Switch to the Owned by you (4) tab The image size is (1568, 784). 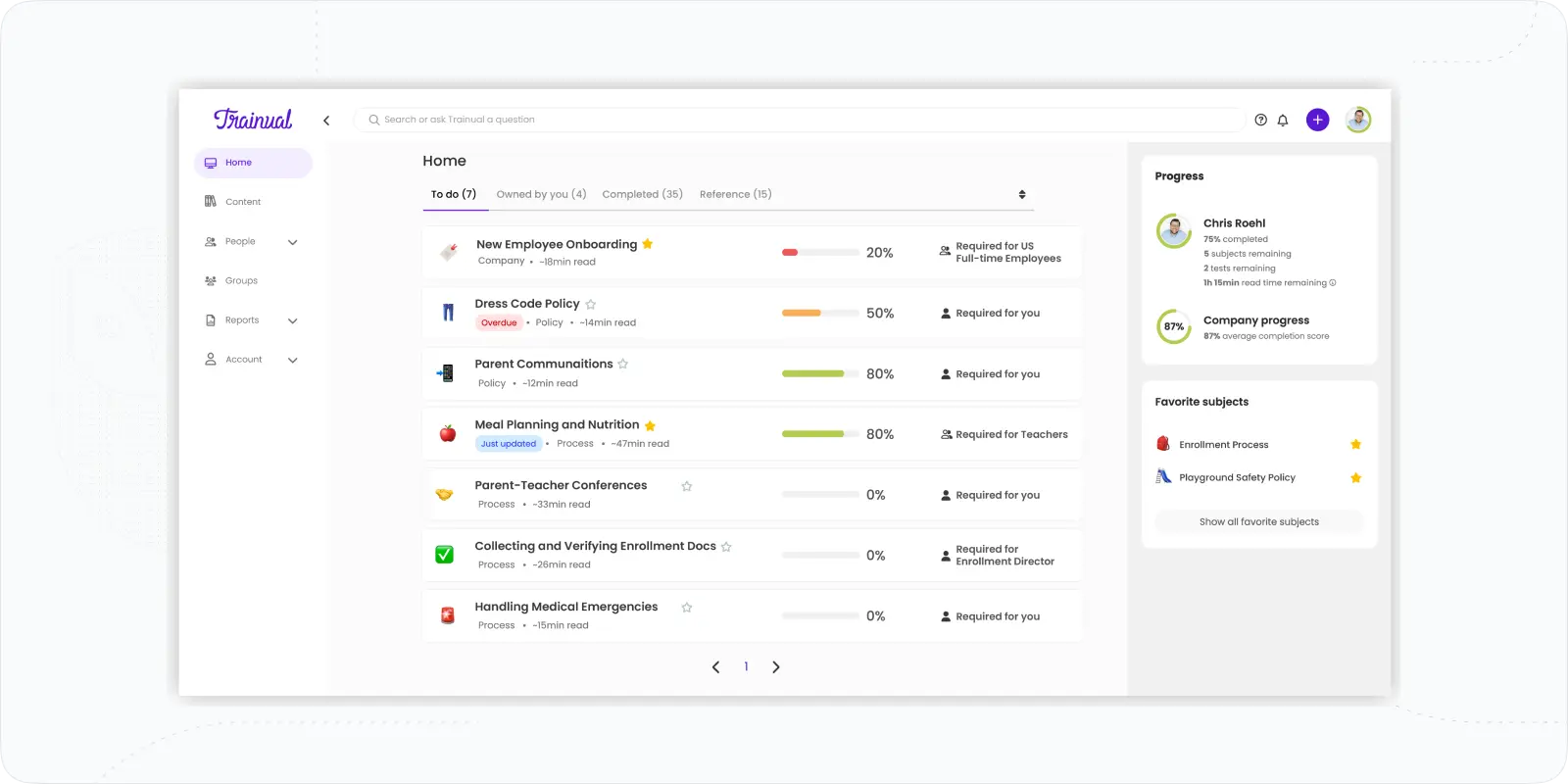tap(541, 194)
